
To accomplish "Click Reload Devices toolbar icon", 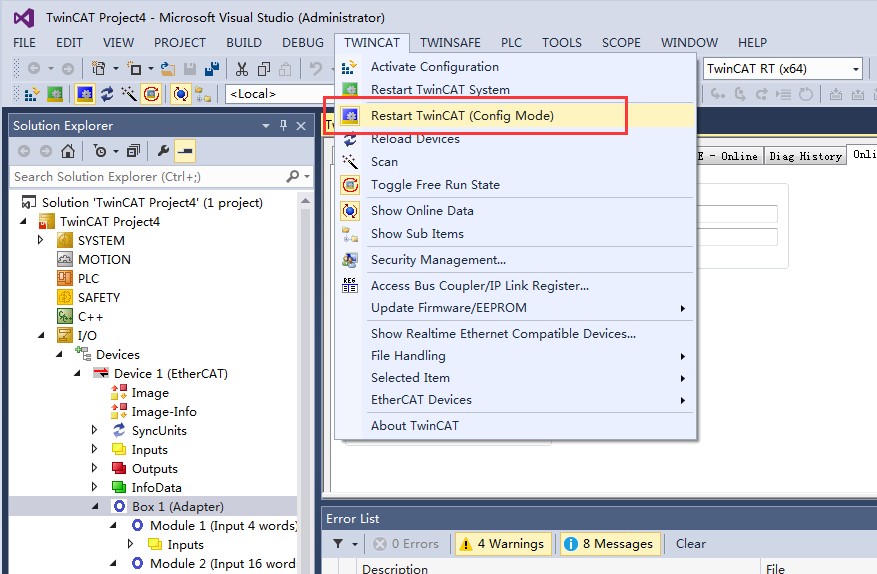I will pyautogui.click(x=107, y=94).
